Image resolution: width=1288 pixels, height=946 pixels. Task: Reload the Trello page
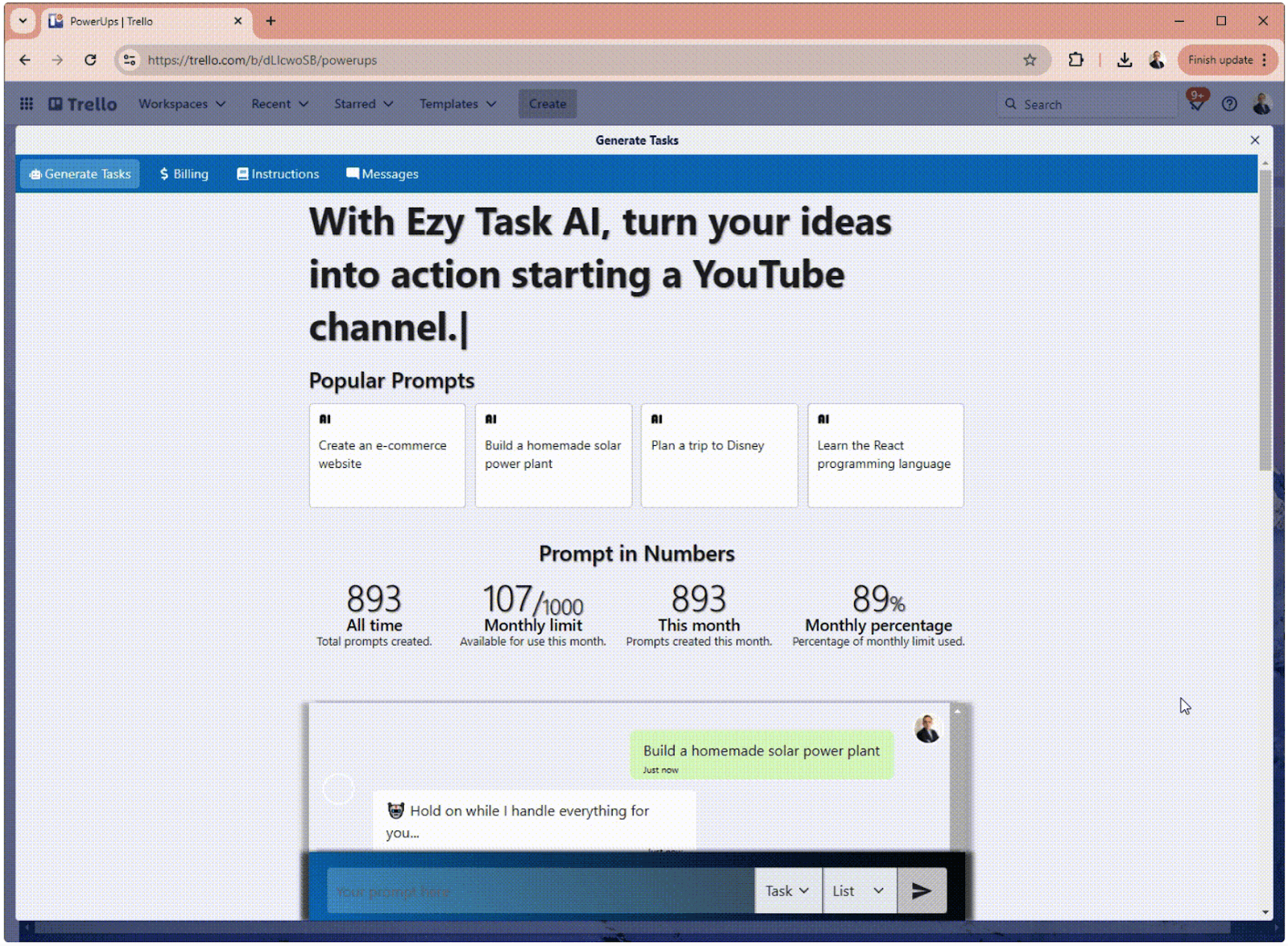90,60
